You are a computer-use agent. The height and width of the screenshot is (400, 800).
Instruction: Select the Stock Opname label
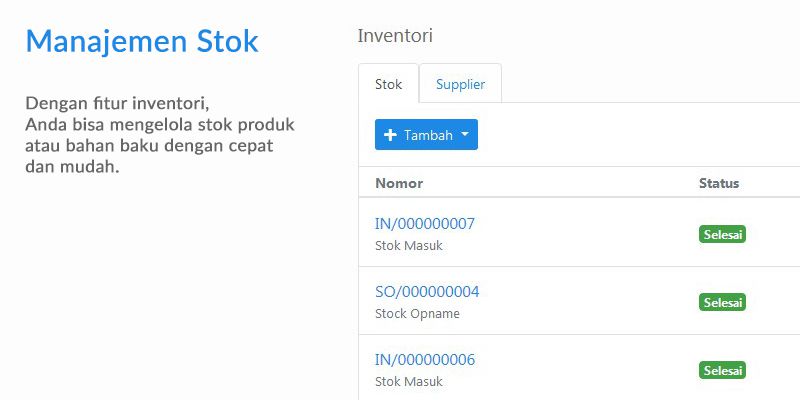coord(417,313)
